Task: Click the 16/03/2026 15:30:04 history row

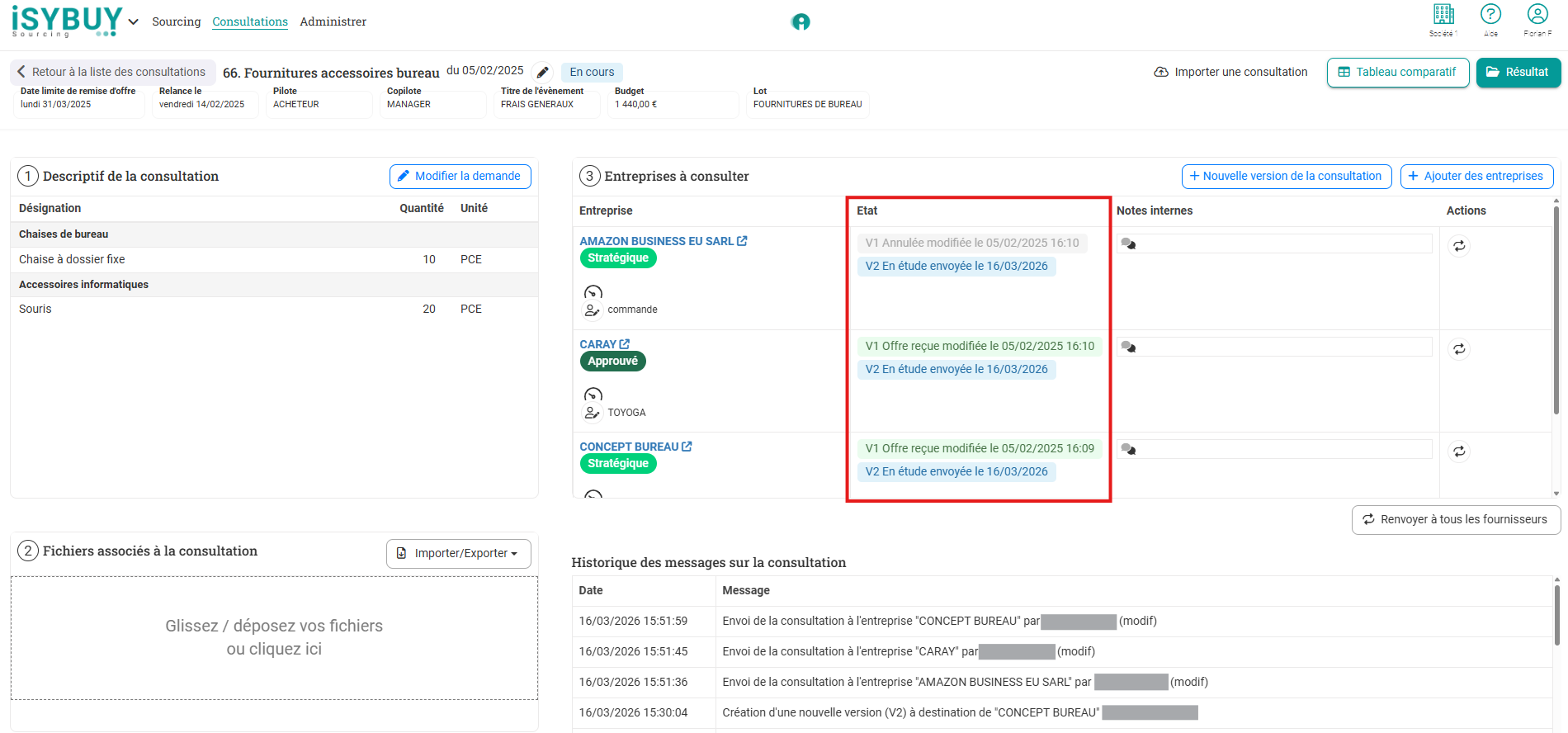Action: pos(1062,712)
